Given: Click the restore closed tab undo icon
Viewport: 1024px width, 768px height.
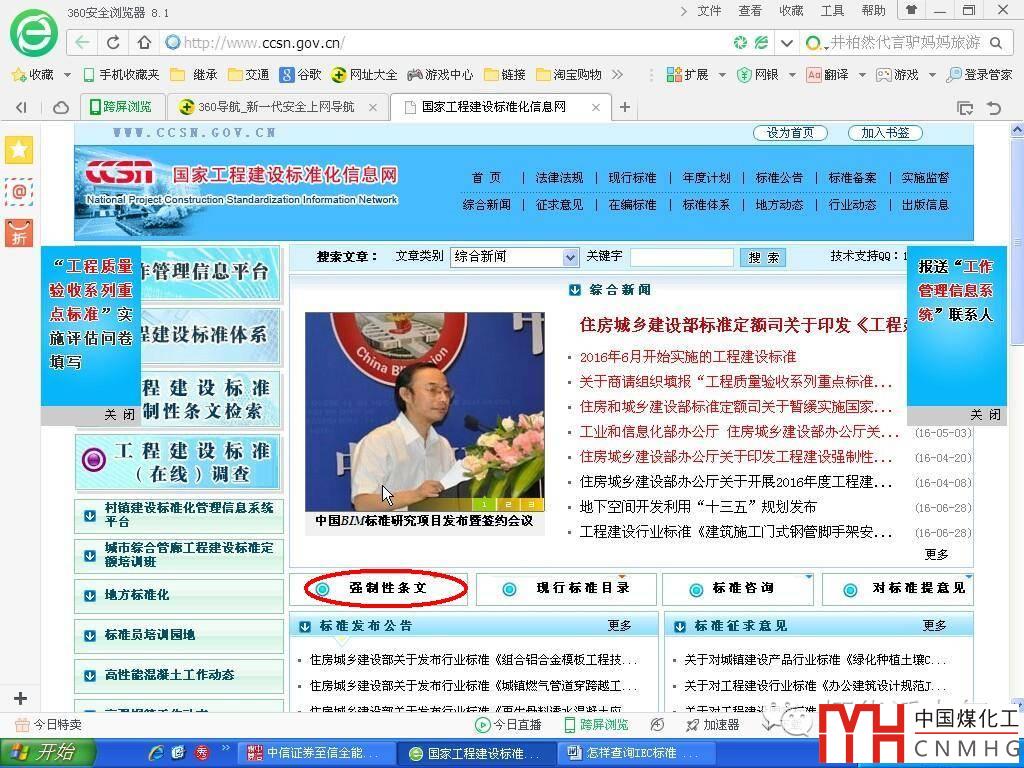Looking at the screenshot, I should [x=994, y=107].
